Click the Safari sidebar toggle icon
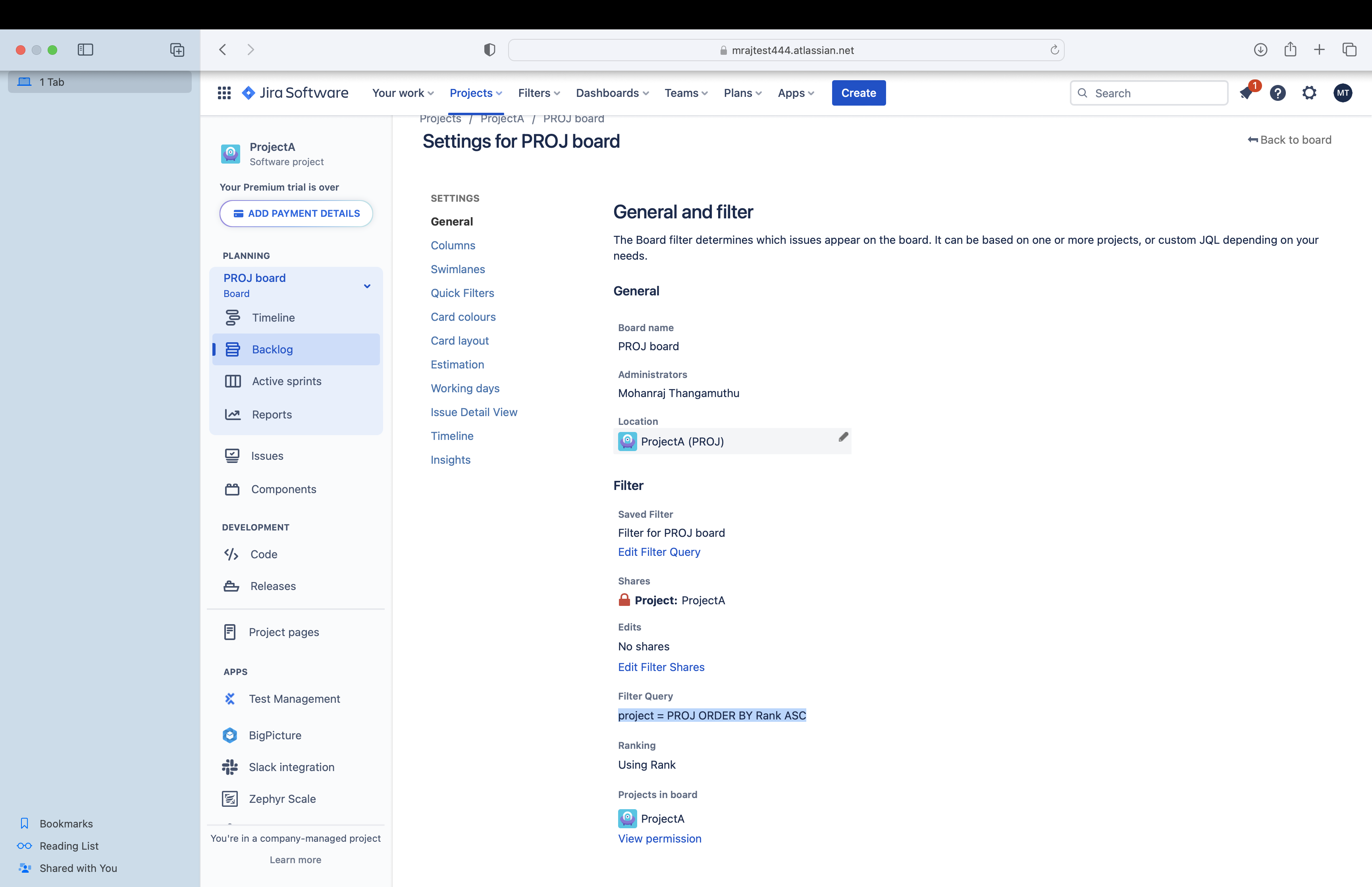Image resolution: width=1372 pixels, height=887 pixels. click(x=85, y=50)
